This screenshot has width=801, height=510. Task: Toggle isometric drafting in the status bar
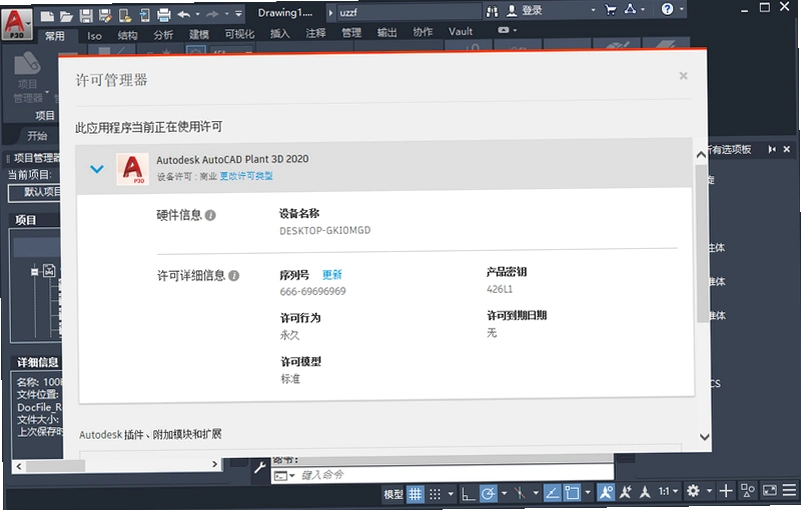click(520, 493)
